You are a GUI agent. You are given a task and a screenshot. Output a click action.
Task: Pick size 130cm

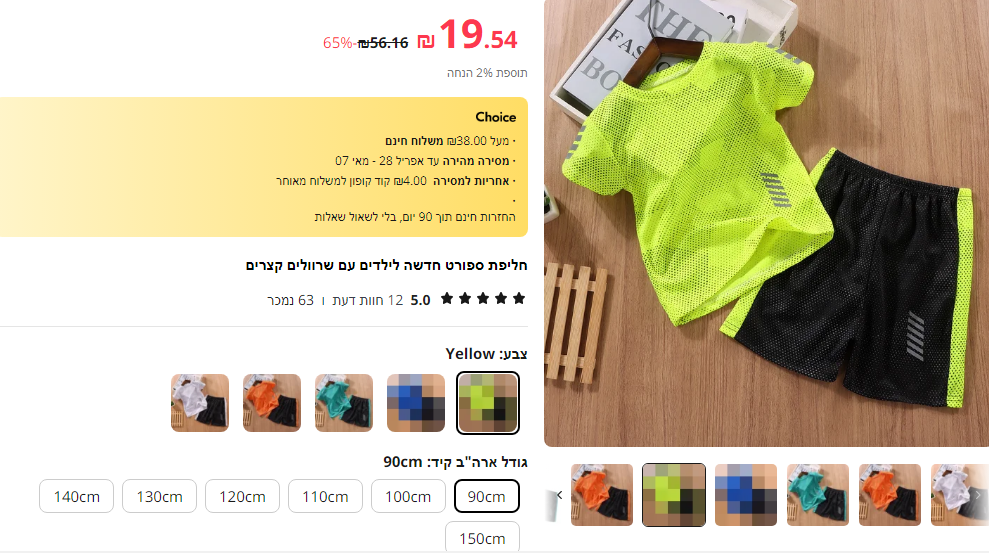coord(160,496)
